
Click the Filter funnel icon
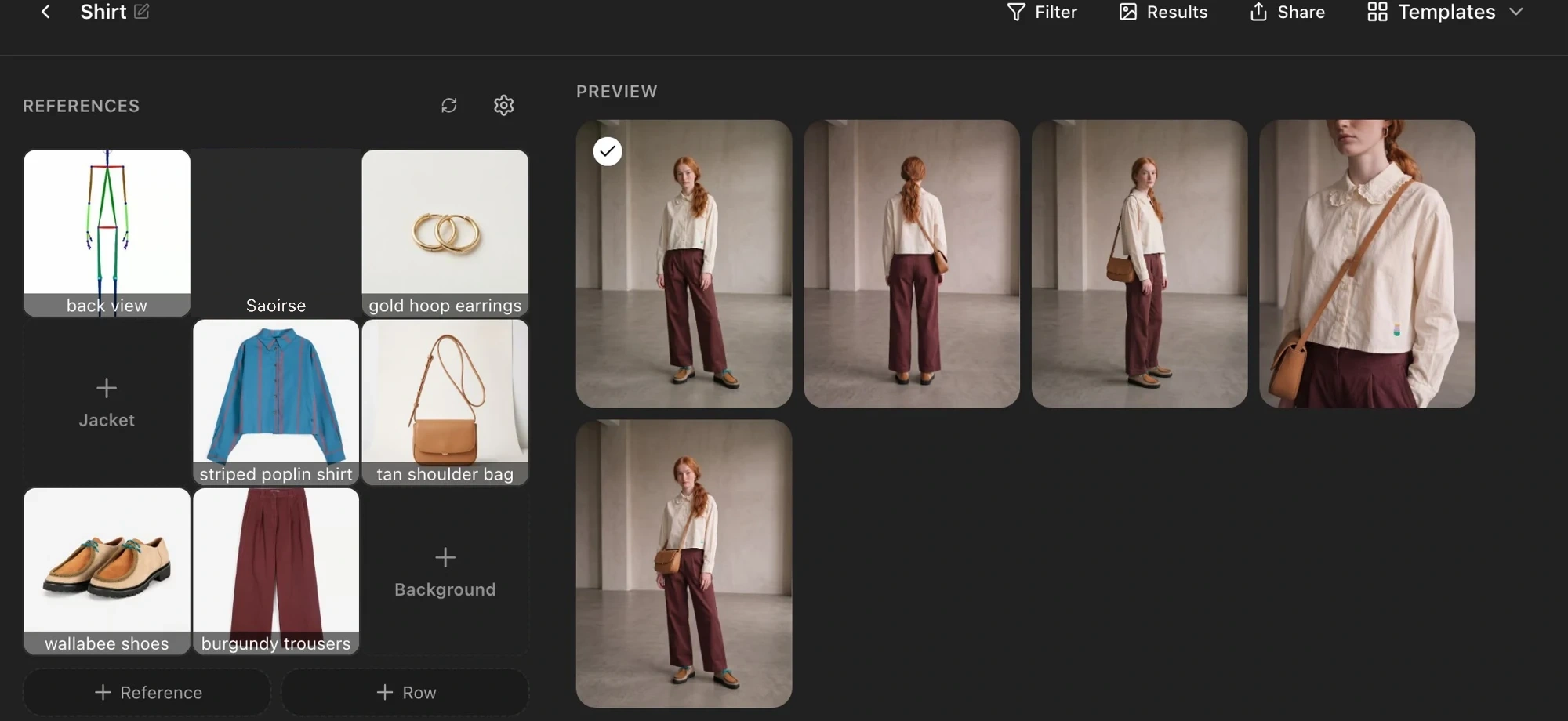1016,12
